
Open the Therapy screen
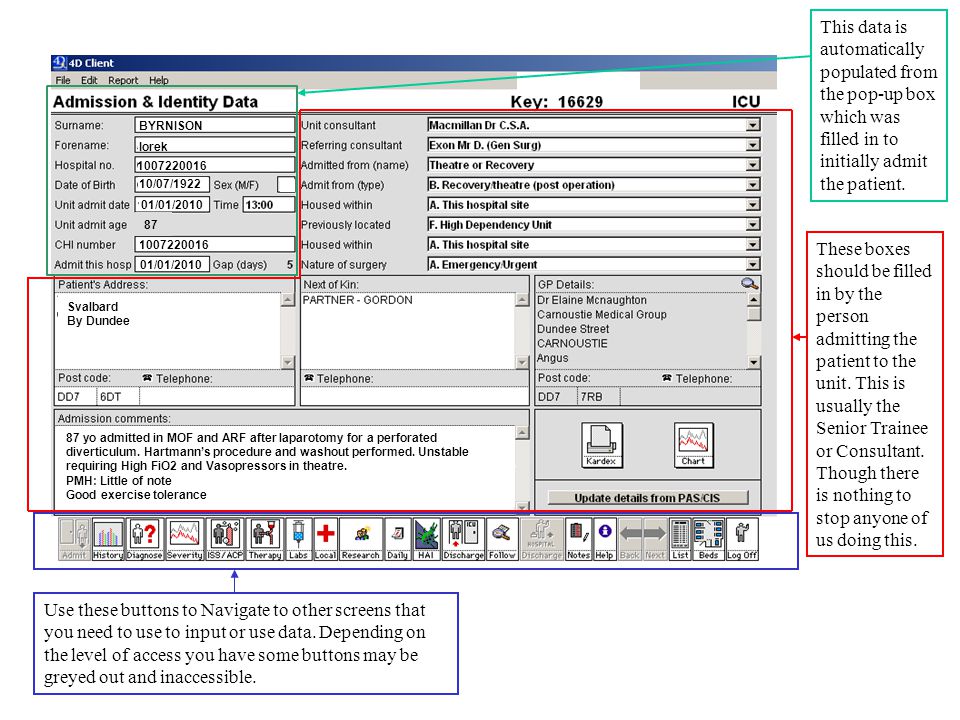[x=264, y=539]
